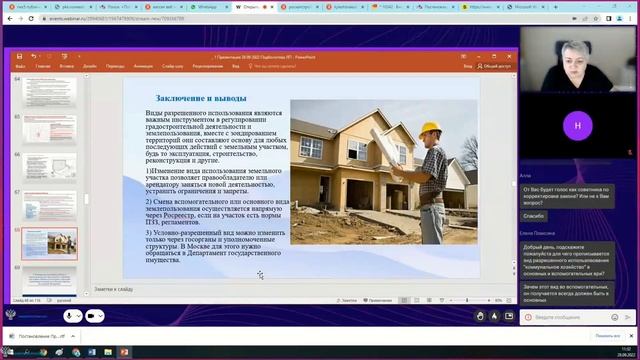Click the Общий доступ share button
Image resolution: width=640 pixels, height=360 pixels.
494,66
